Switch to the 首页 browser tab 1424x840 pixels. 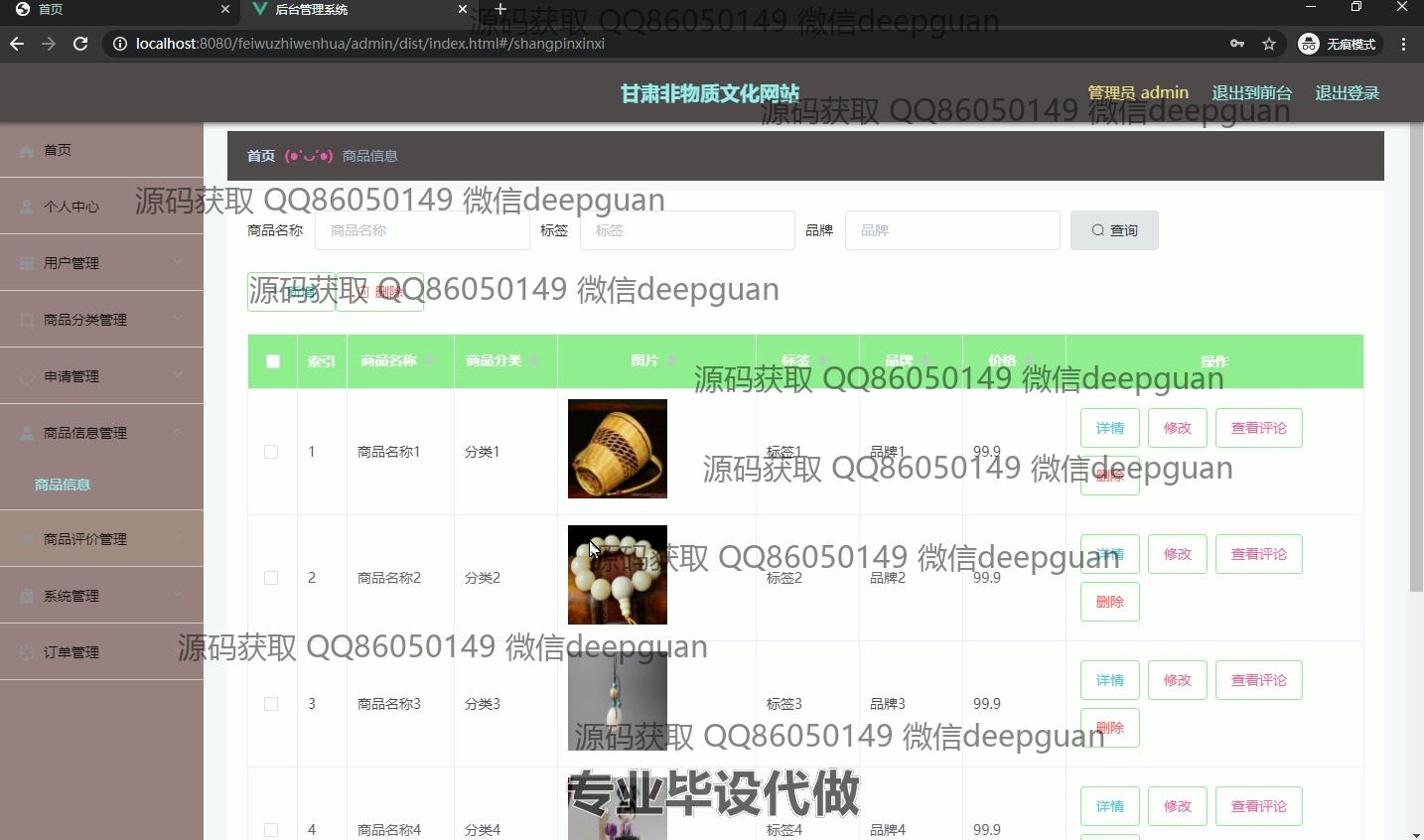[x=119, y=10]
